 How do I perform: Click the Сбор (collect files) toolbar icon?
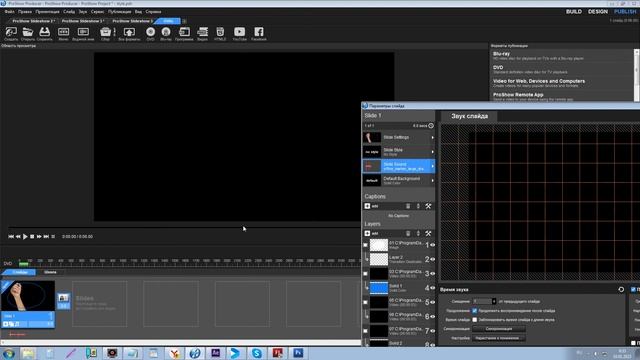(x=105, y=32)
